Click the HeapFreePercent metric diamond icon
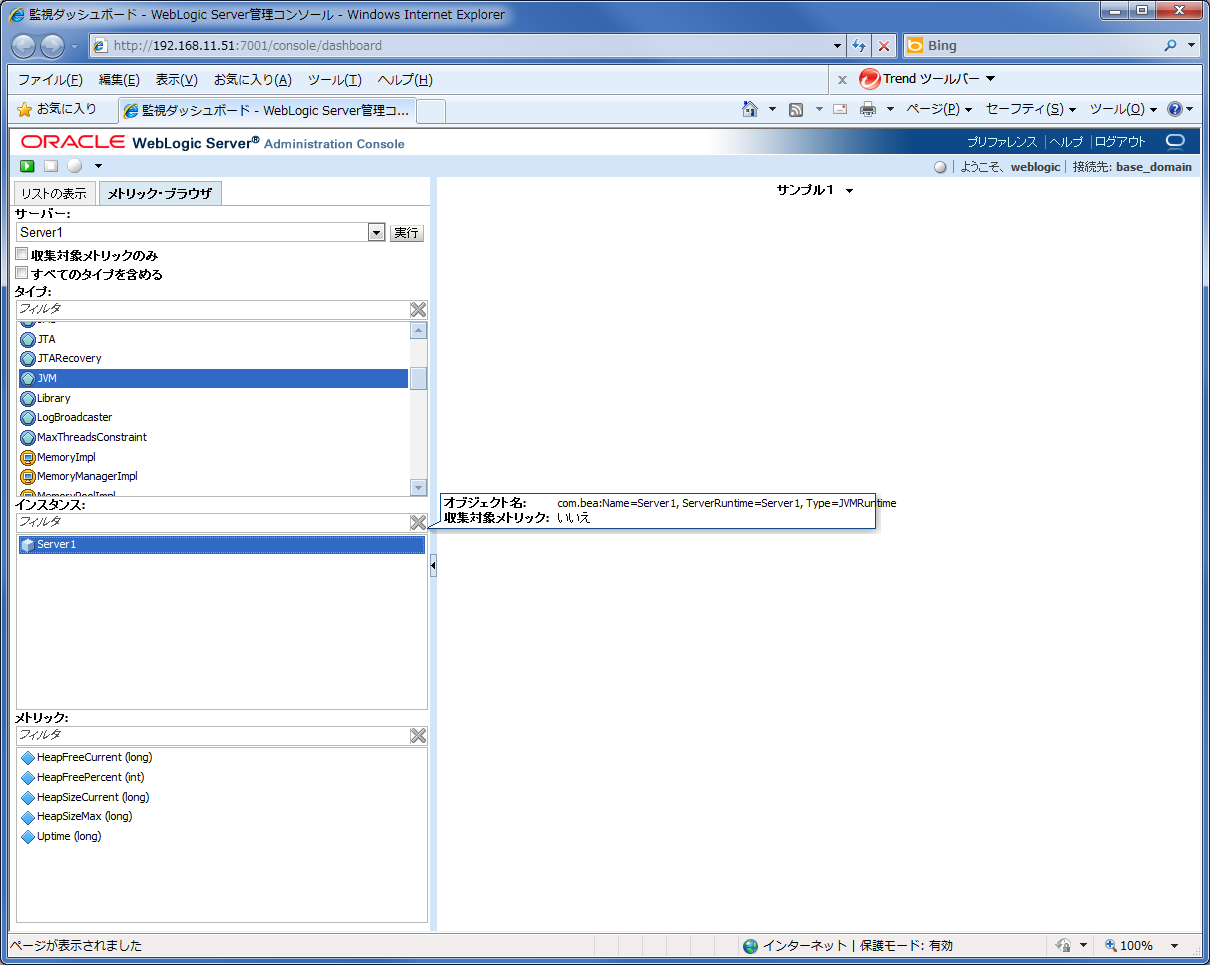The image size is (1210, 965). coord(28,778)
